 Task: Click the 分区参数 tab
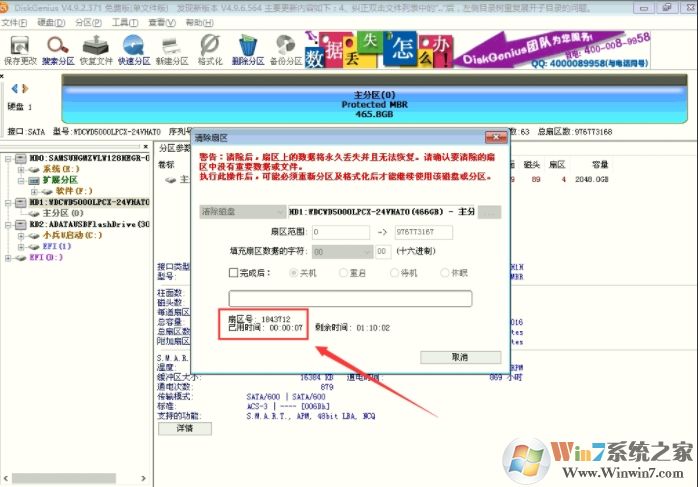point(175,148)
